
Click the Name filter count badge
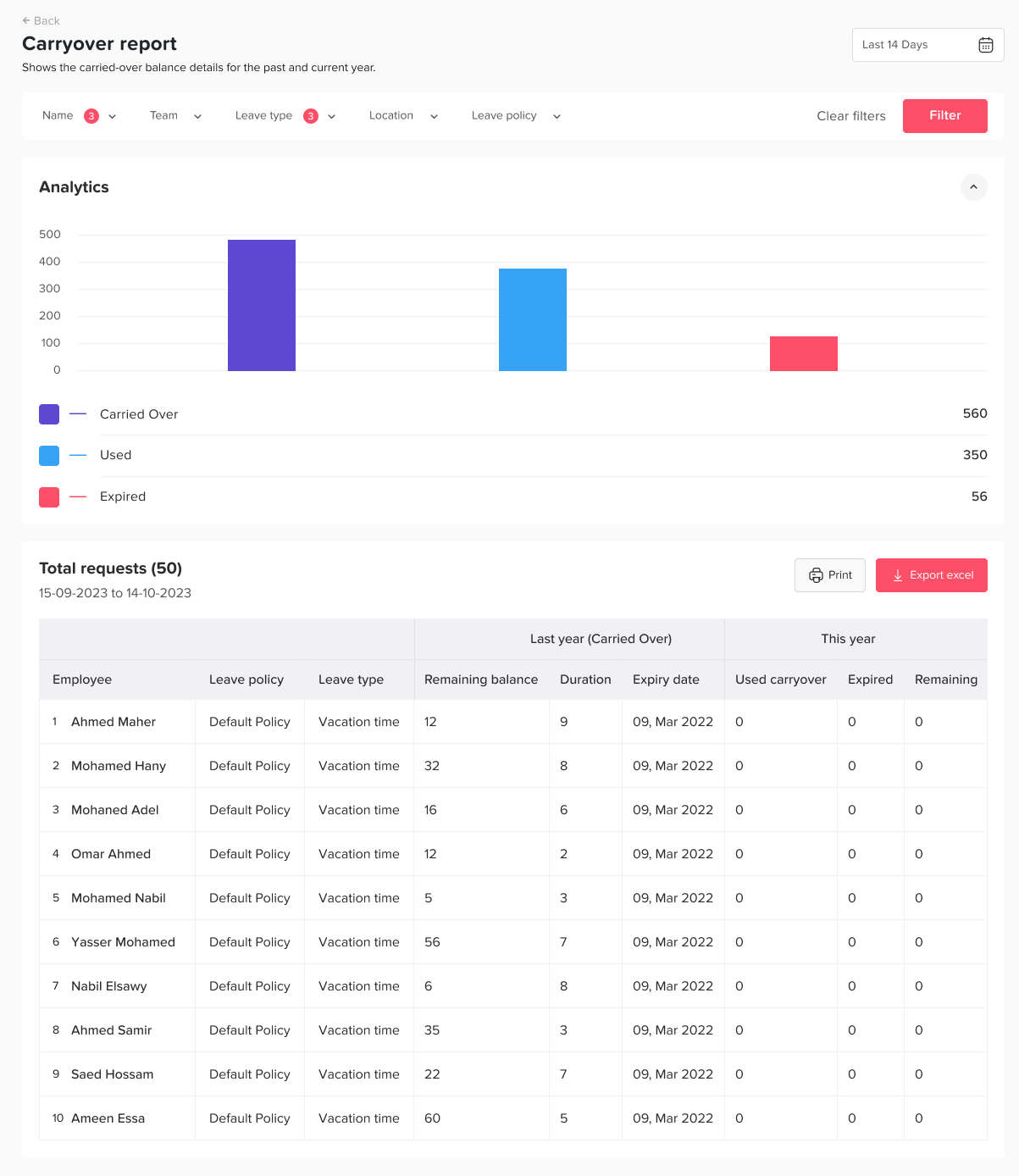(x=91, y=116)
